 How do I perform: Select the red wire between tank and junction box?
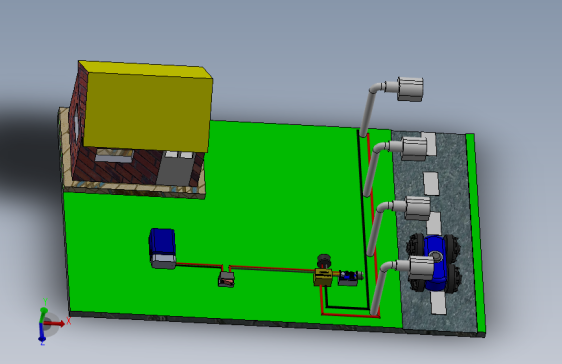click(199, 264)
